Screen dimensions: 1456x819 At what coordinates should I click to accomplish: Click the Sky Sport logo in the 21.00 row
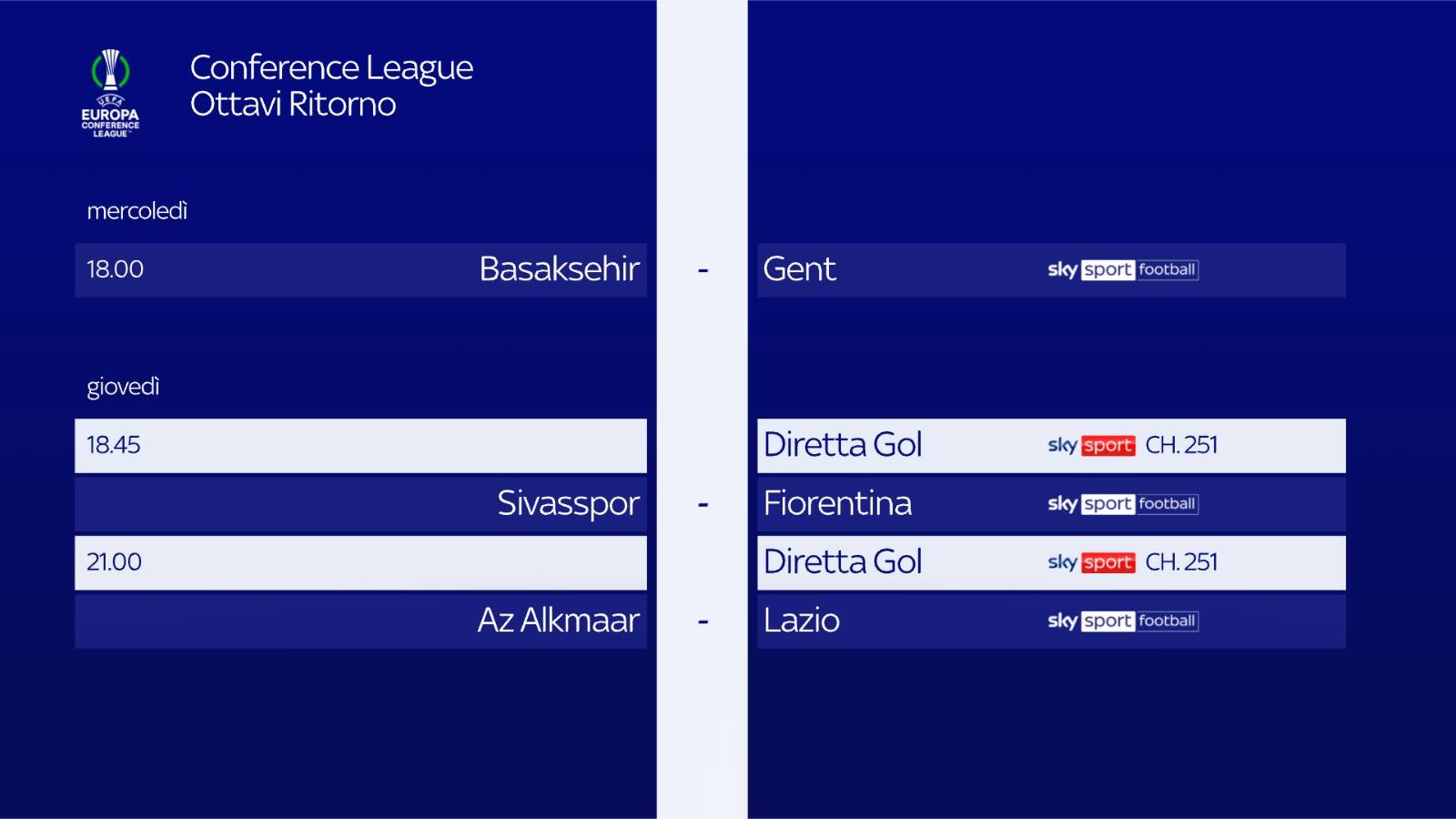click(x=1091, y=563)
